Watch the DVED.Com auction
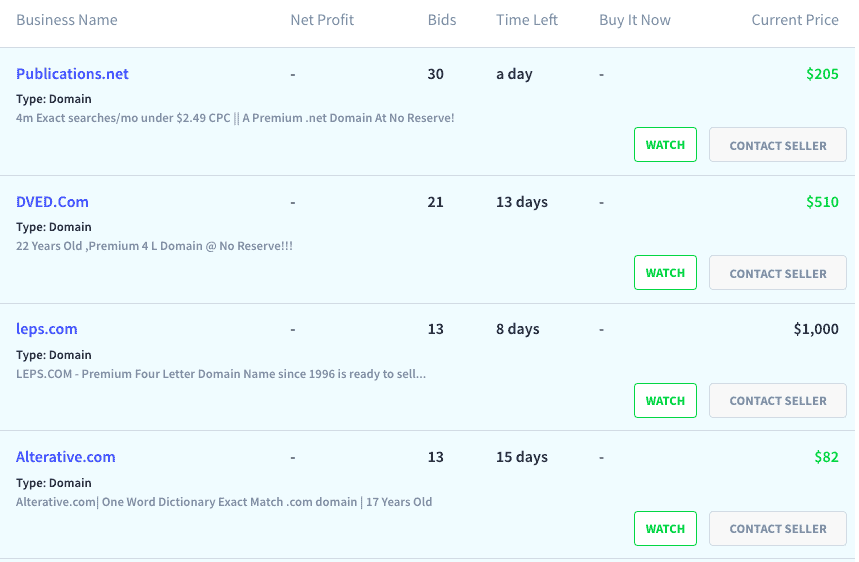 (665, 273)
